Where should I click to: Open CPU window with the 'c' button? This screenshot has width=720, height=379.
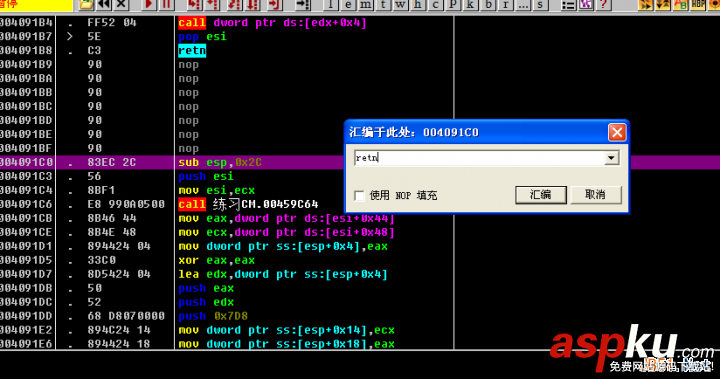[x=435, y=5]
